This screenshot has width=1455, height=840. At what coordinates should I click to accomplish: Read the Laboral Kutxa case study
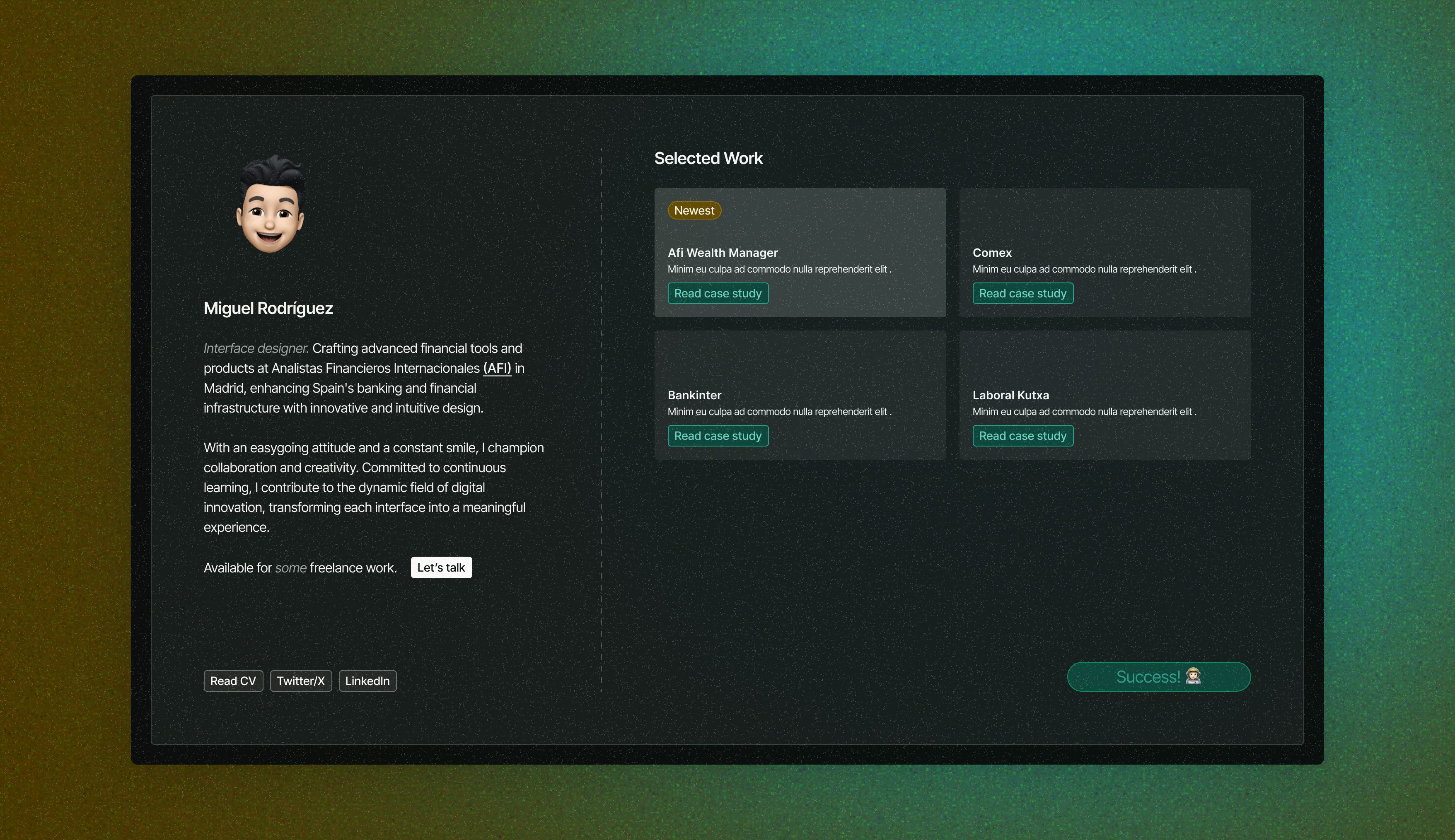(x=1022, y=436)
